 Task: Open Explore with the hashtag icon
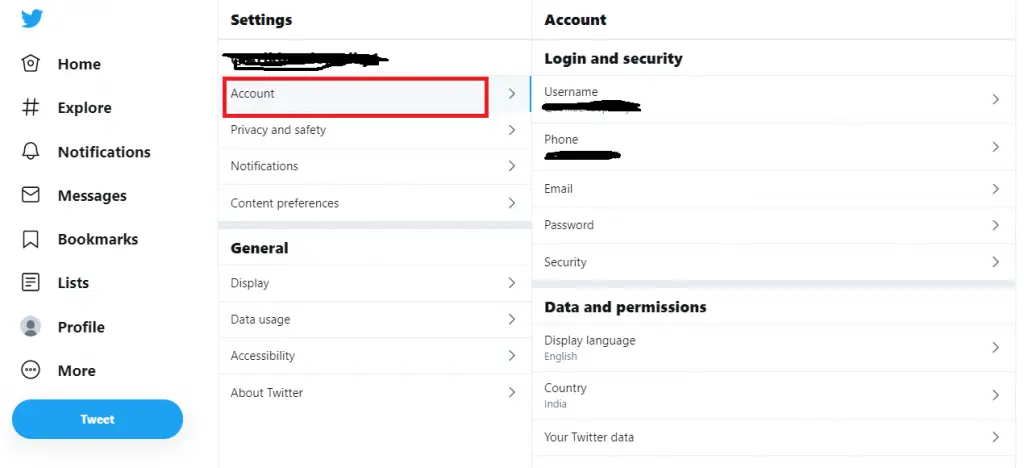[30, 108]
